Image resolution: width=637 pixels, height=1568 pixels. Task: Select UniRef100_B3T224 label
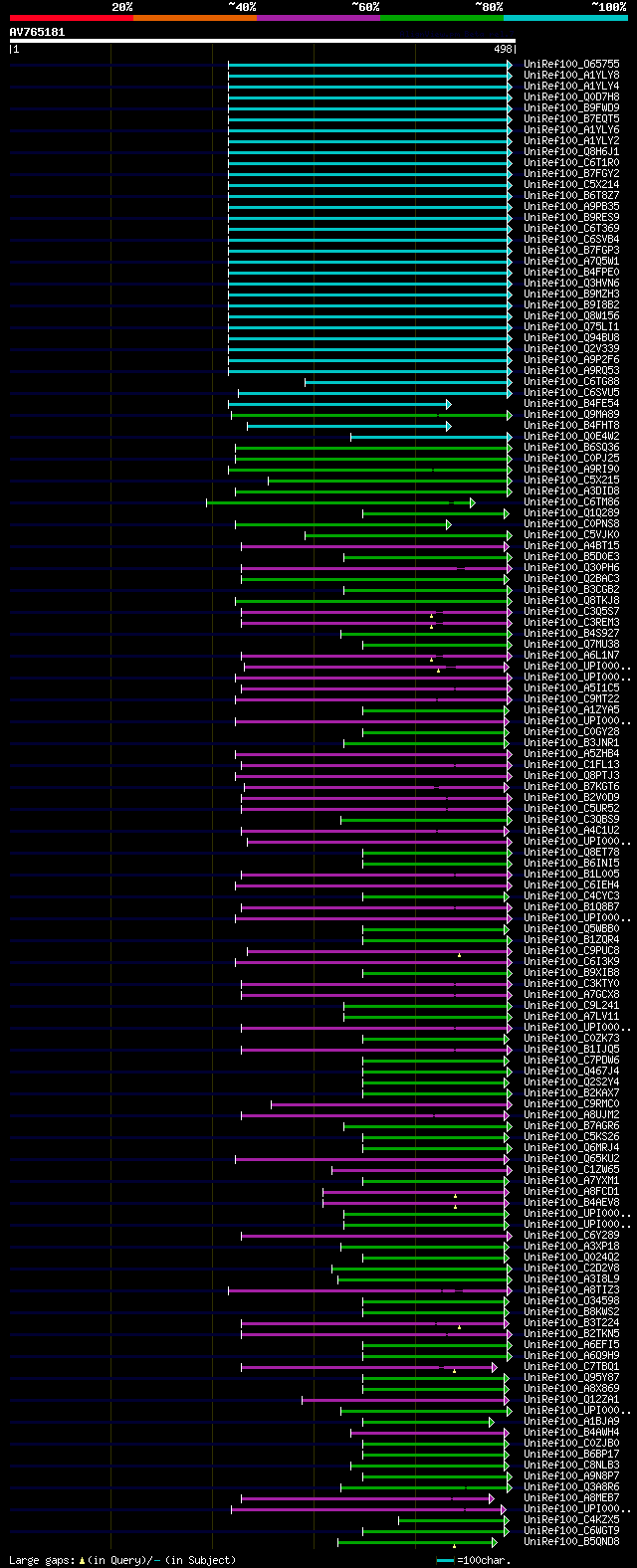[572, 1323]
